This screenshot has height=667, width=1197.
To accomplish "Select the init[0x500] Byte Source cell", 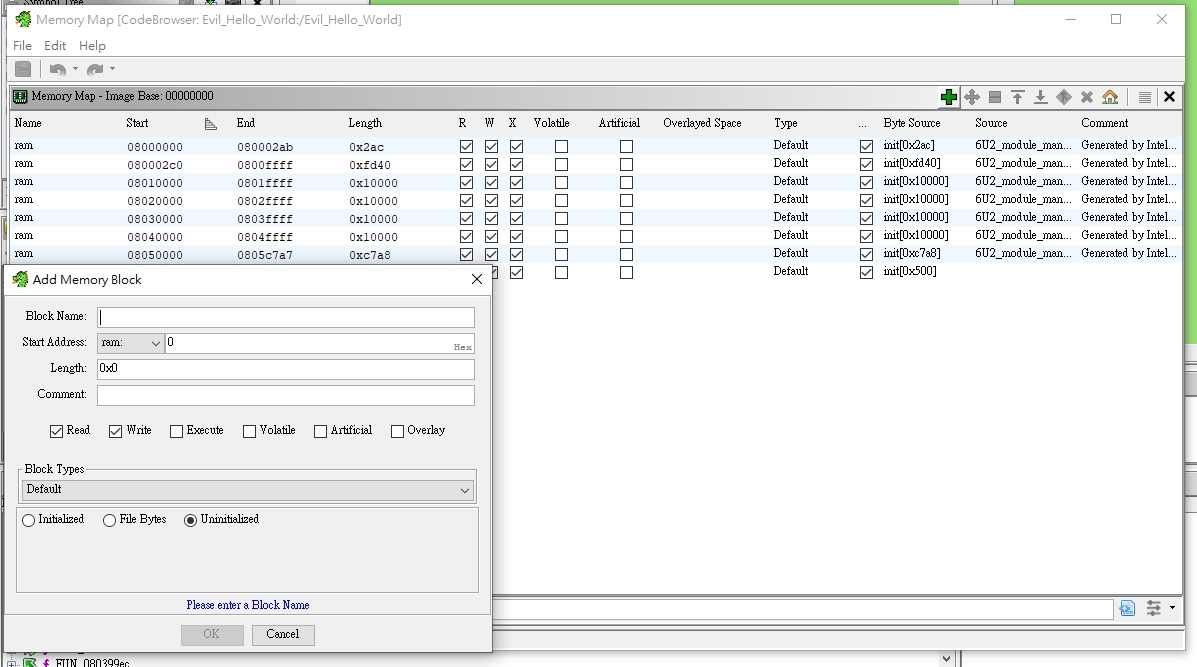I will [910, 272].
